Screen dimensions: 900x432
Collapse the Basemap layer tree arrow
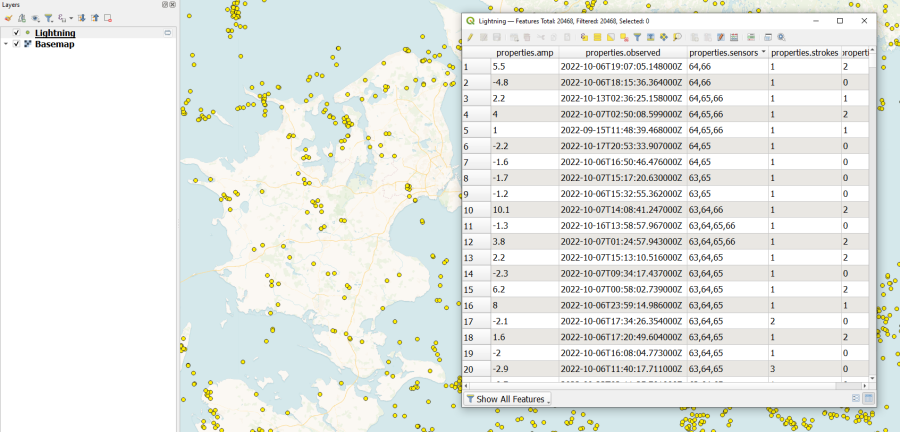(x=6, y=44)
